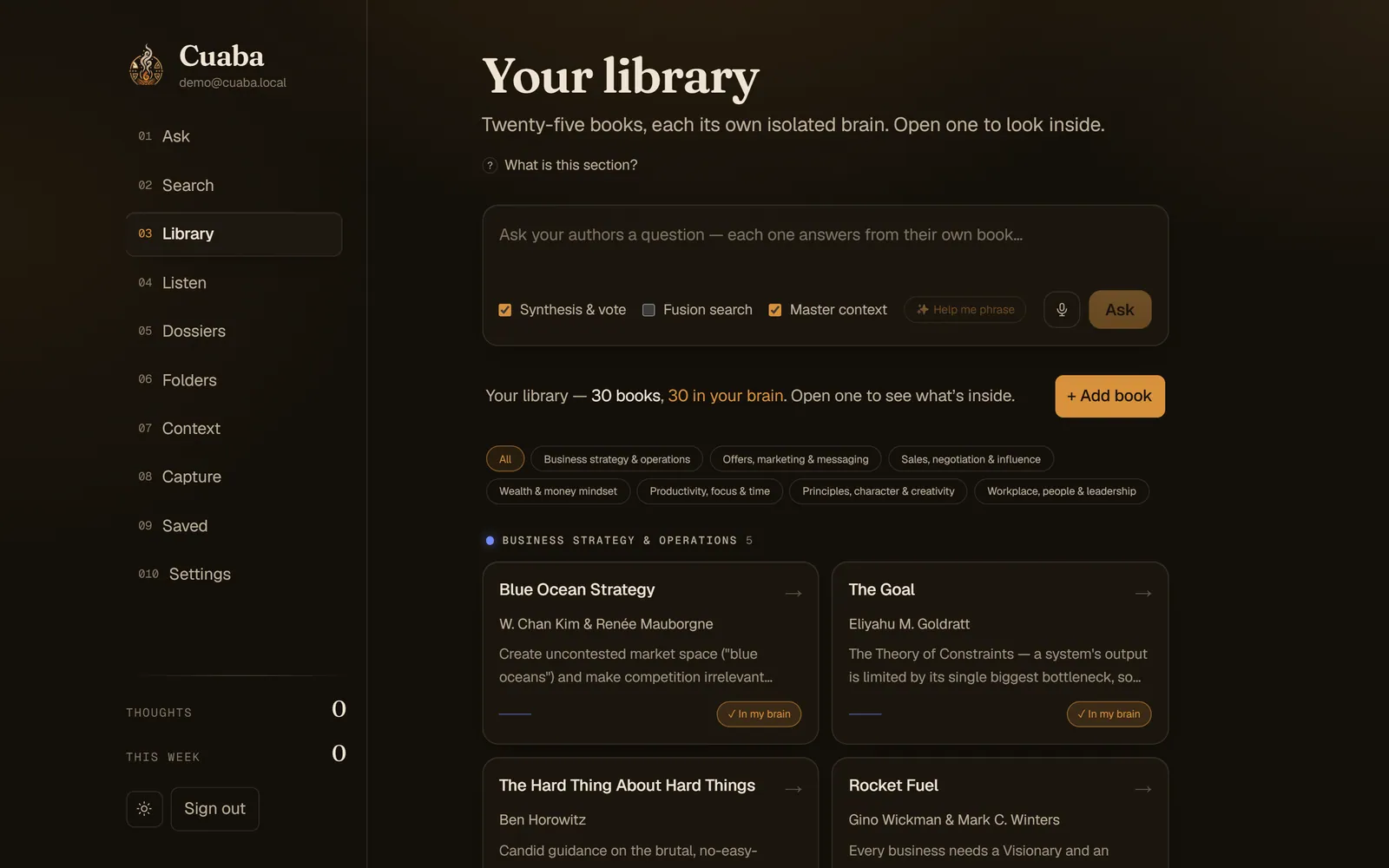The image size is (1389, 868).
Task: Uncheck the Master context checkbox
Action: coord(775,310)
